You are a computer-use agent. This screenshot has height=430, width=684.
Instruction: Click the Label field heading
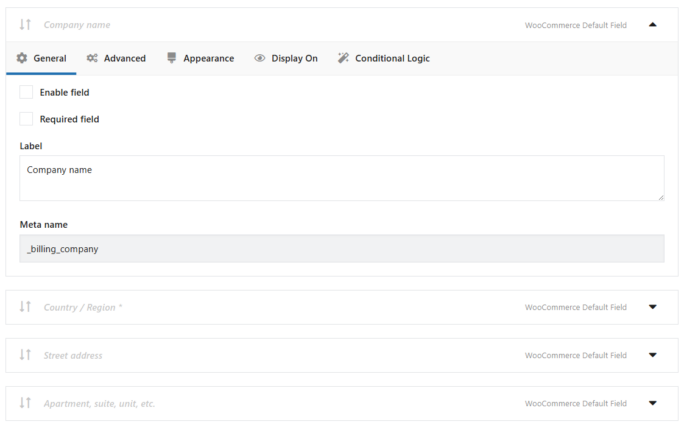(31, 146)
